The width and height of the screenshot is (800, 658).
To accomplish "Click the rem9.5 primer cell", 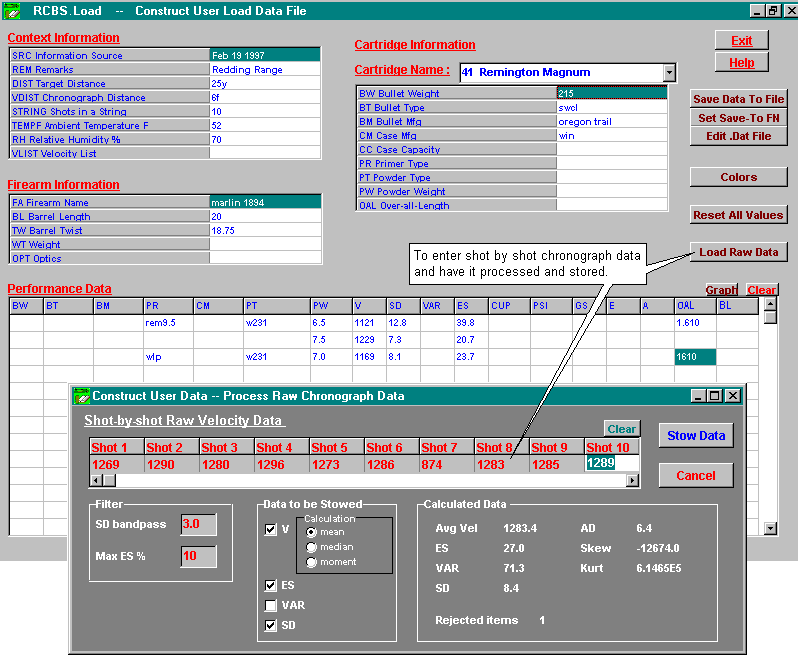I will [x=168, y=322].
